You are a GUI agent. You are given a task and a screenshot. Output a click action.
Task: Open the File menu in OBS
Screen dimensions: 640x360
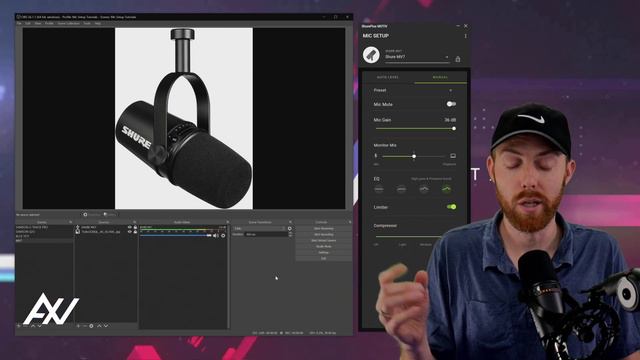(x=19, y=23)
